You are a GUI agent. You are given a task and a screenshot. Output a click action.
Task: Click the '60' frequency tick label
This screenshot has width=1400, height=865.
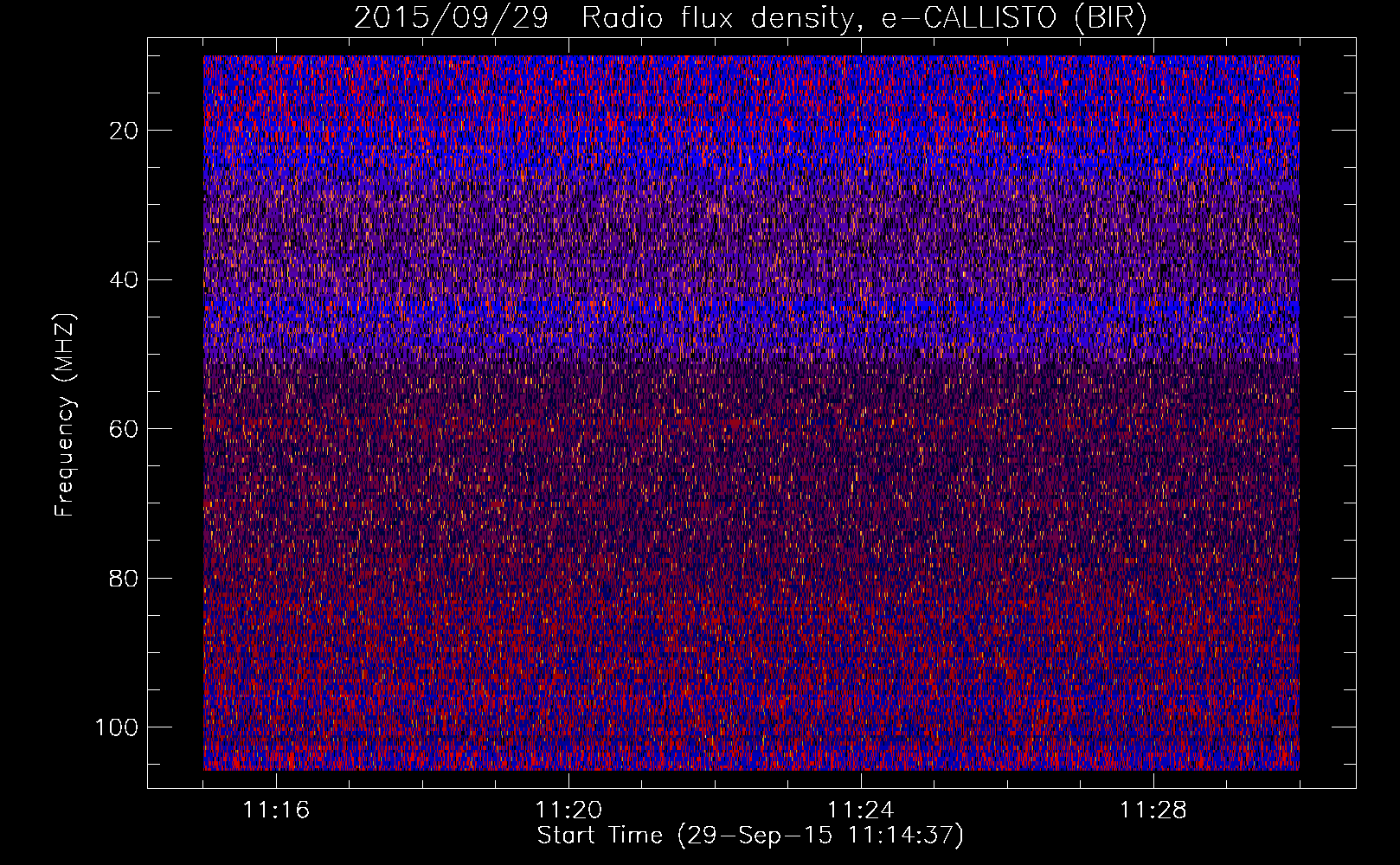tap(125, 429)
